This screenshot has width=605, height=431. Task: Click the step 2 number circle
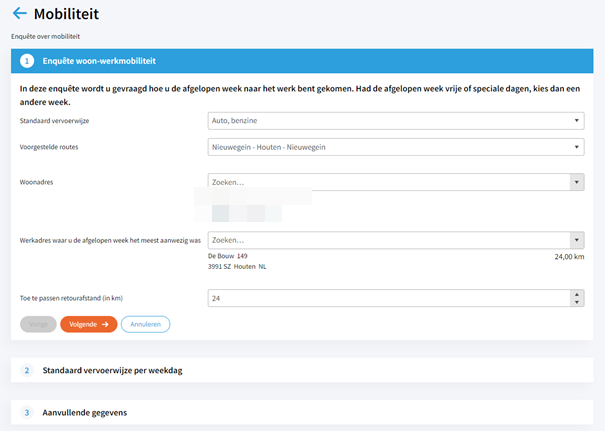click(27, 370)
